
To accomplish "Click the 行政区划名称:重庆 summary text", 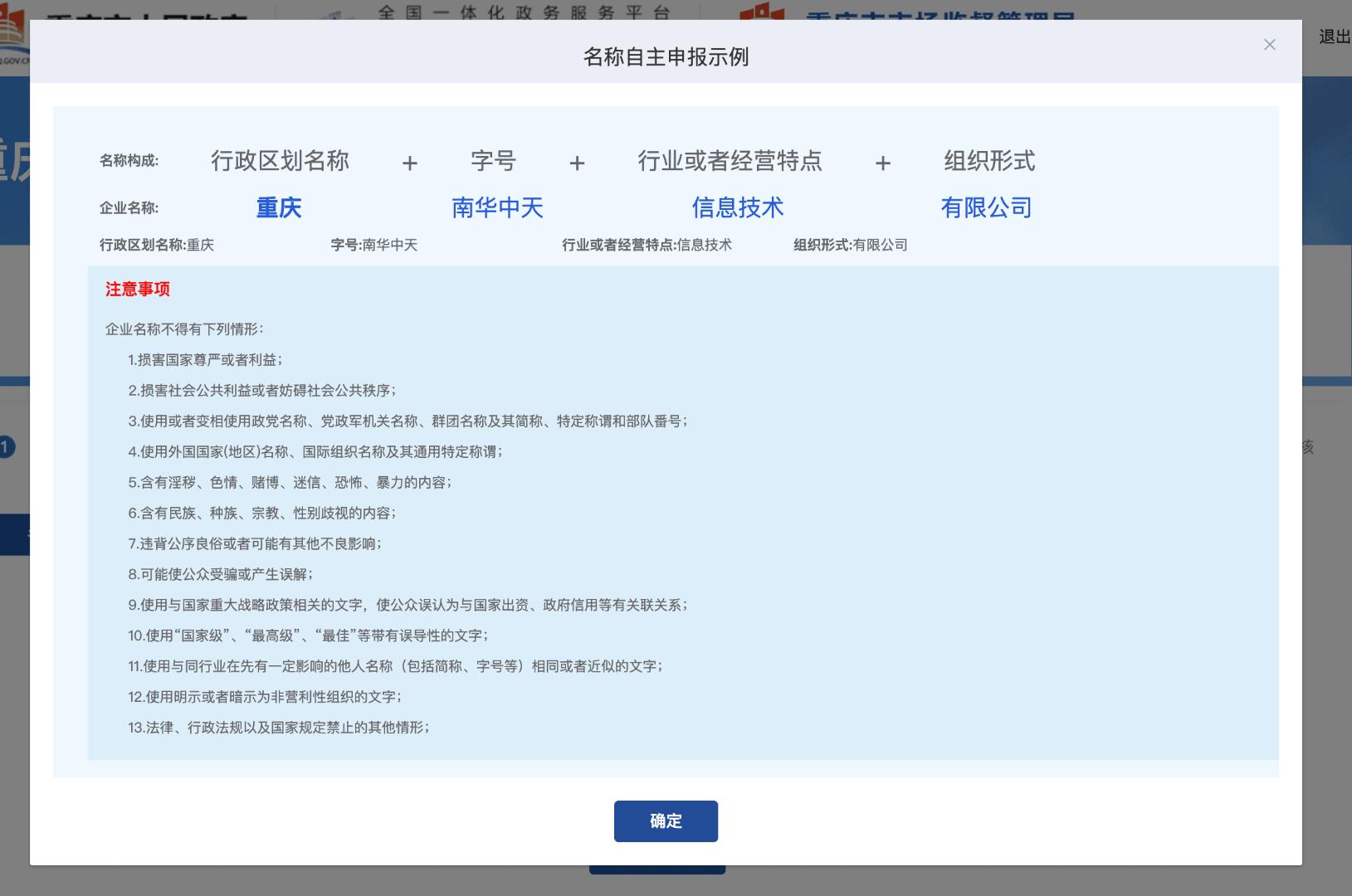I will 157,245.
